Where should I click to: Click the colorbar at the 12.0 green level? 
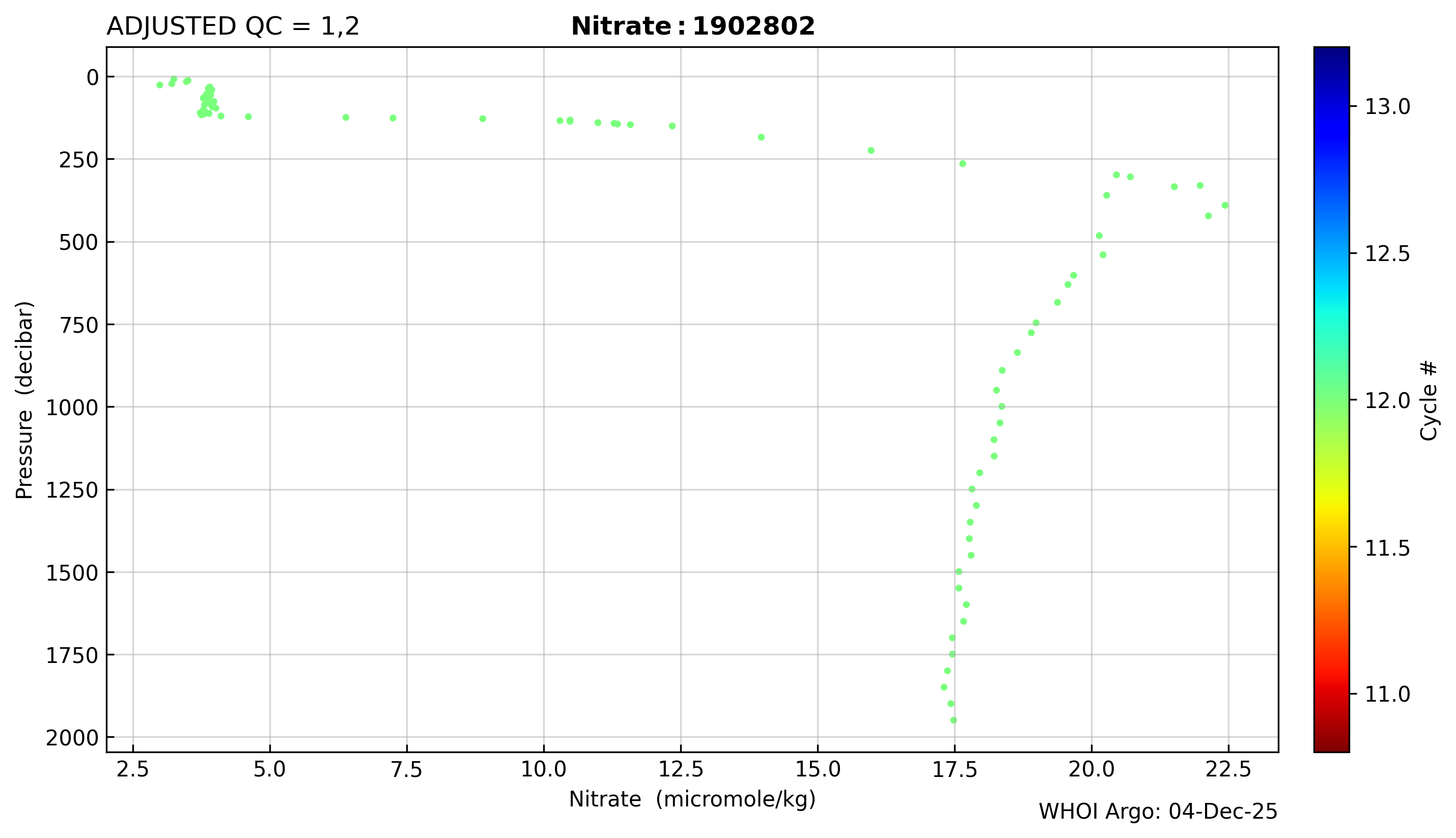[x=1331, y=400]
